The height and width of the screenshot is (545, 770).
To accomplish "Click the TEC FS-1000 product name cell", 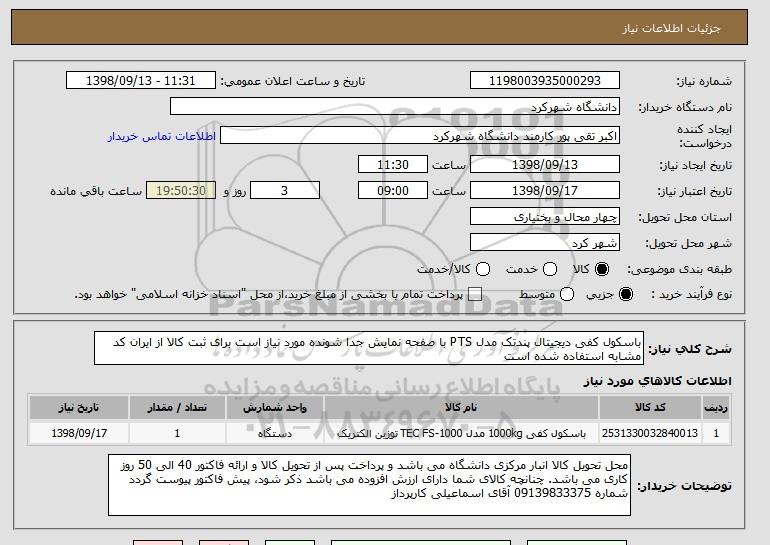I will [461, 433].
